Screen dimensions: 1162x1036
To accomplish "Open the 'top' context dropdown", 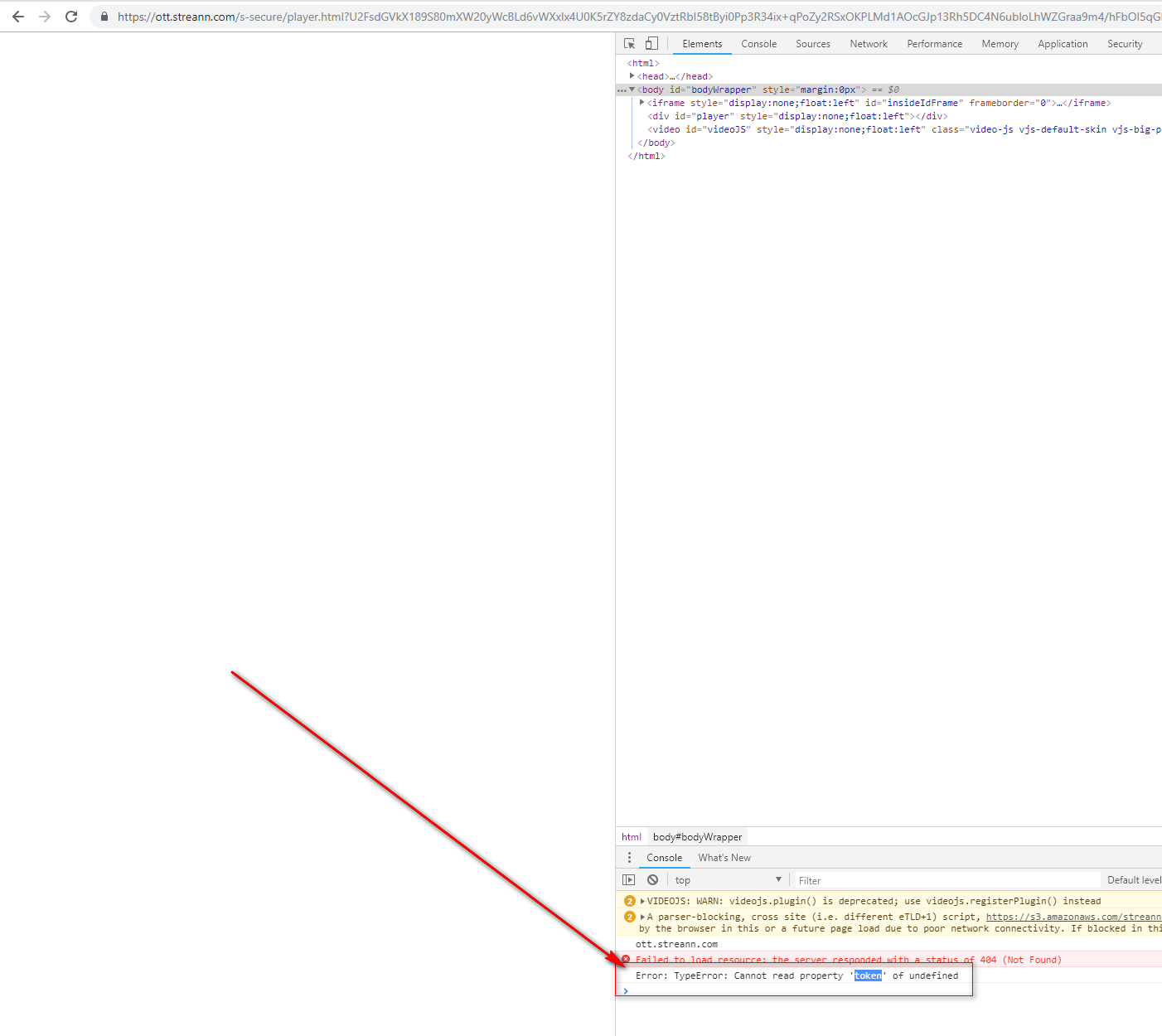I will (x=728, y=880).
